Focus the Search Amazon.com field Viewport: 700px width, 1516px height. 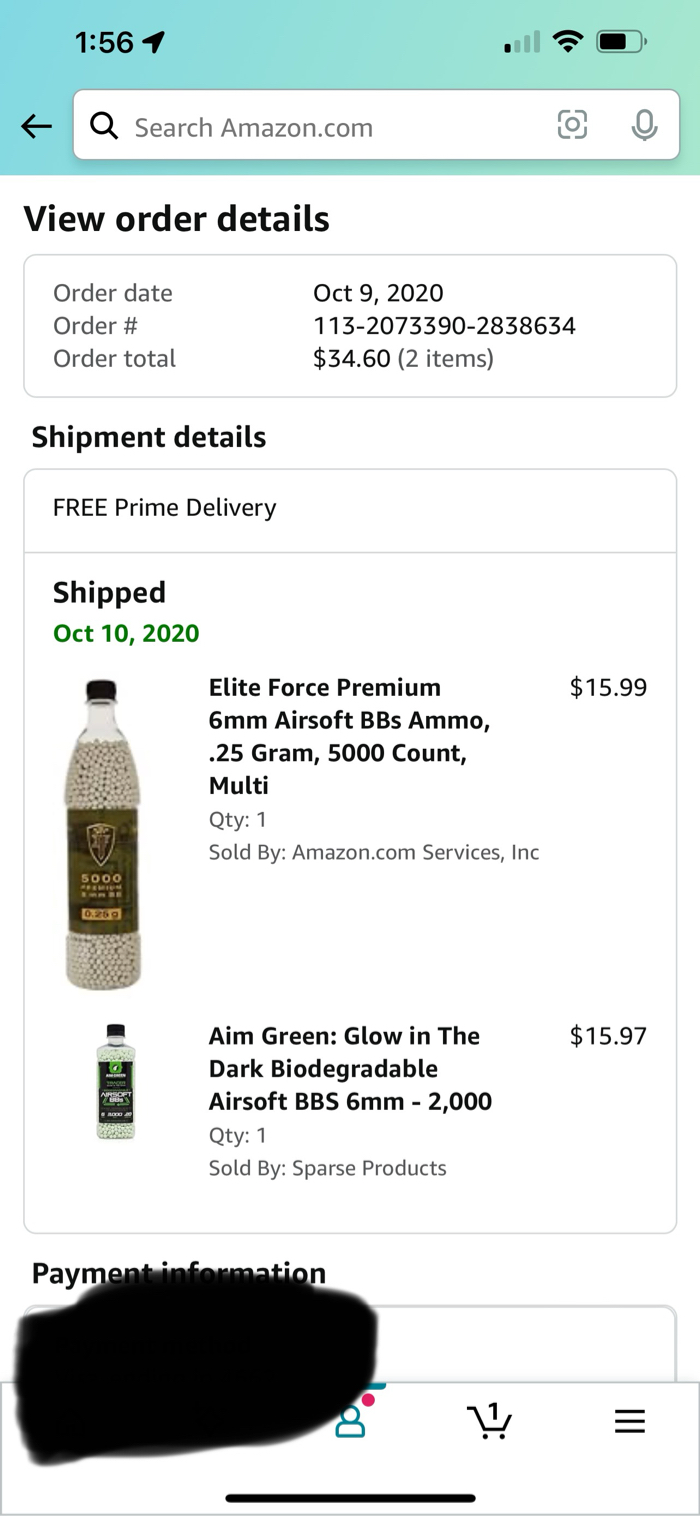pyautogui.click(x=330, y=127)
